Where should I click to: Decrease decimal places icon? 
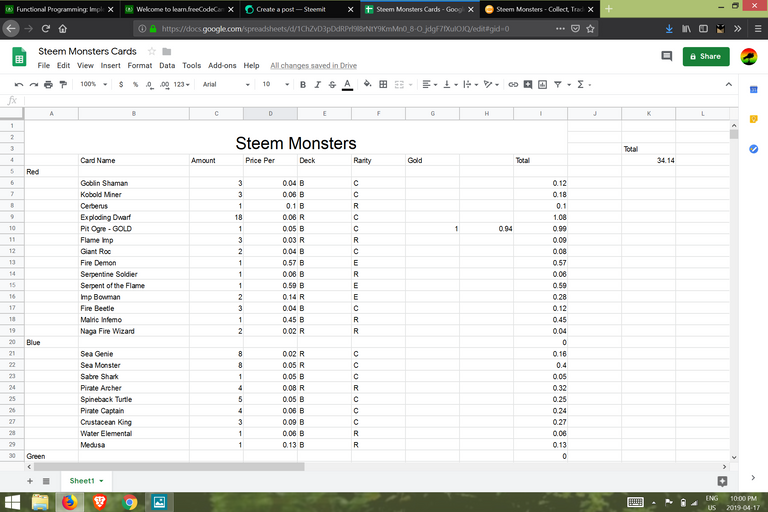(149, 85)
